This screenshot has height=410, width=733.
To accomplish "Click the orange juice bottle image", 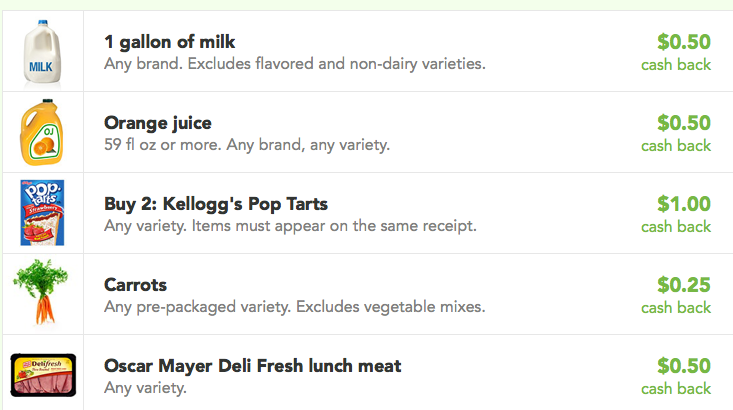I will [x=42, y=132].
